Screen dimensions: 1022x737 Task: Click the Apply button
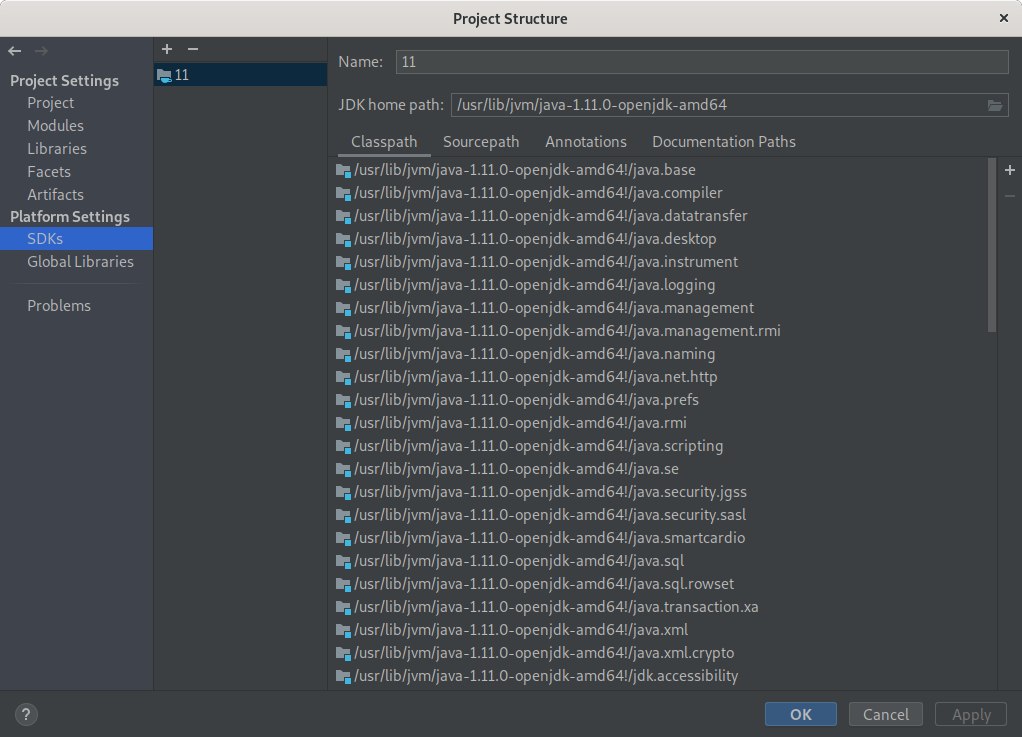coord(971,714)
